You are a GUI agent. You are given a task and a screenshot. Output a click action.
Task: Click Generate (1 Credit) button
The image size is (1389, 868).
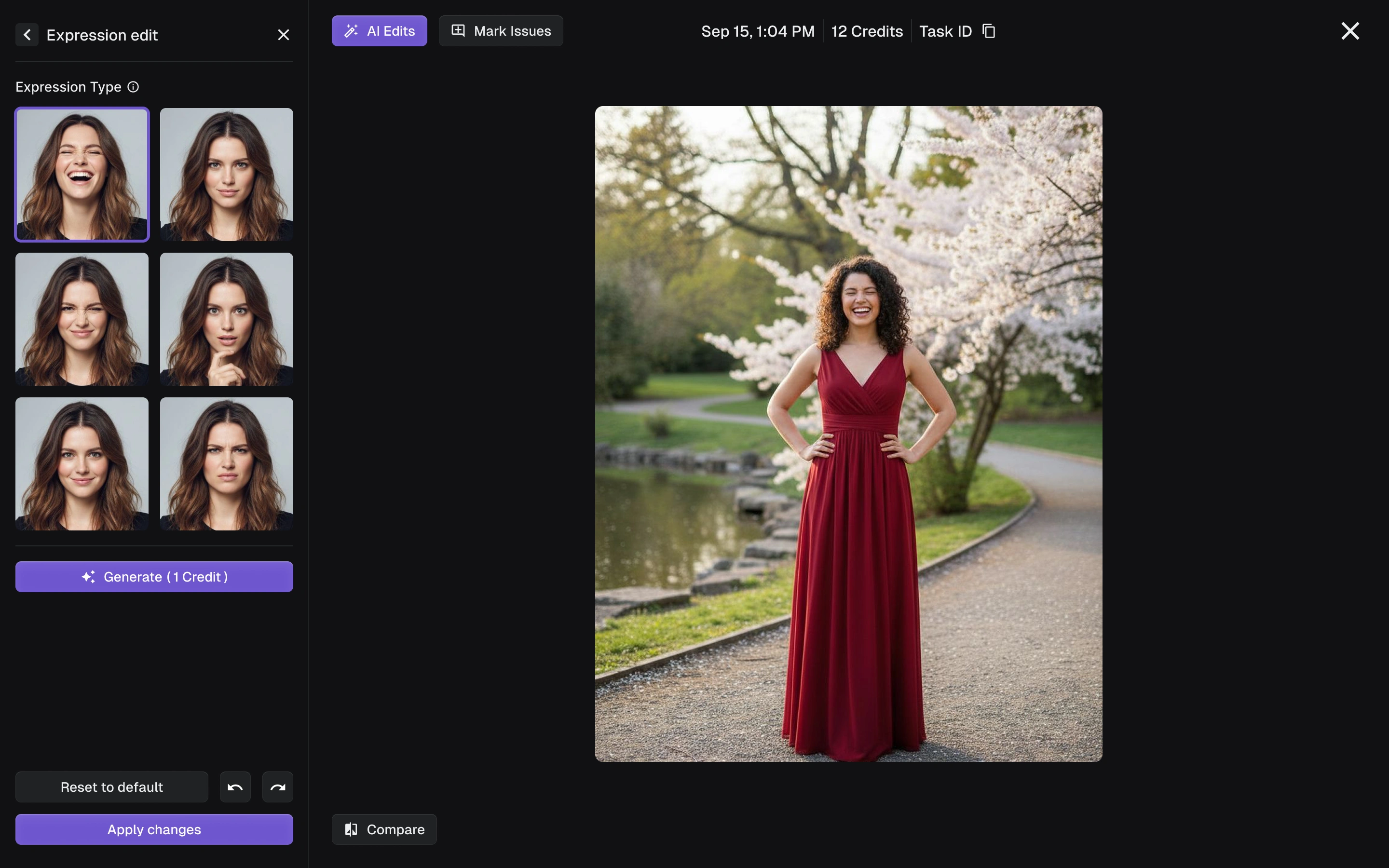(x=154, y=576)
